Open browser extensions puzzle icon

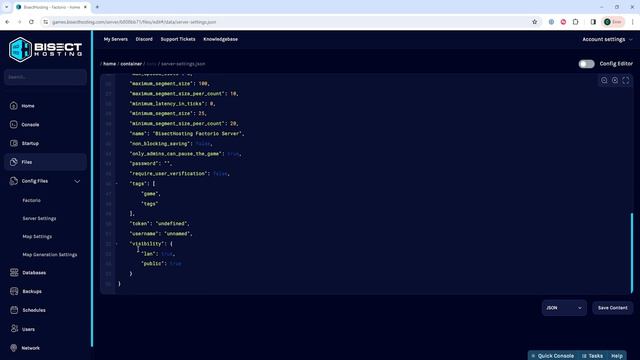coord(576,22)
